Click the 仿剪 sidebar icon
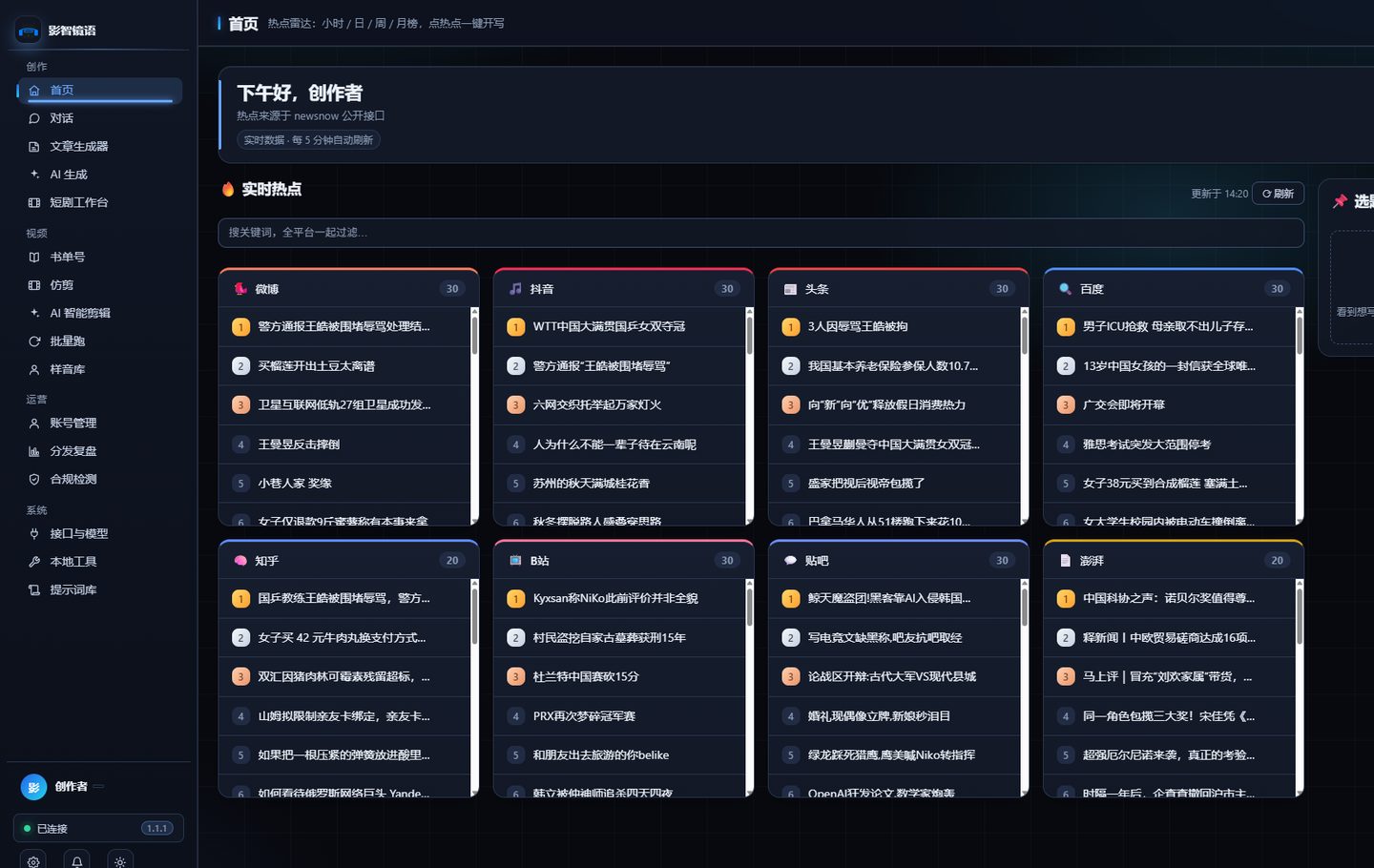Screen dimensions: 1374x868 click(x=34, y=285)
